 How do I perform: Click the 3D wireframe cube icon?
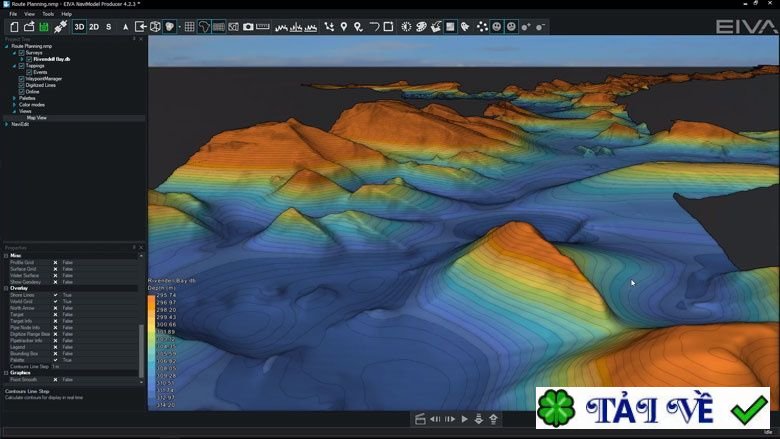point(156,27)
